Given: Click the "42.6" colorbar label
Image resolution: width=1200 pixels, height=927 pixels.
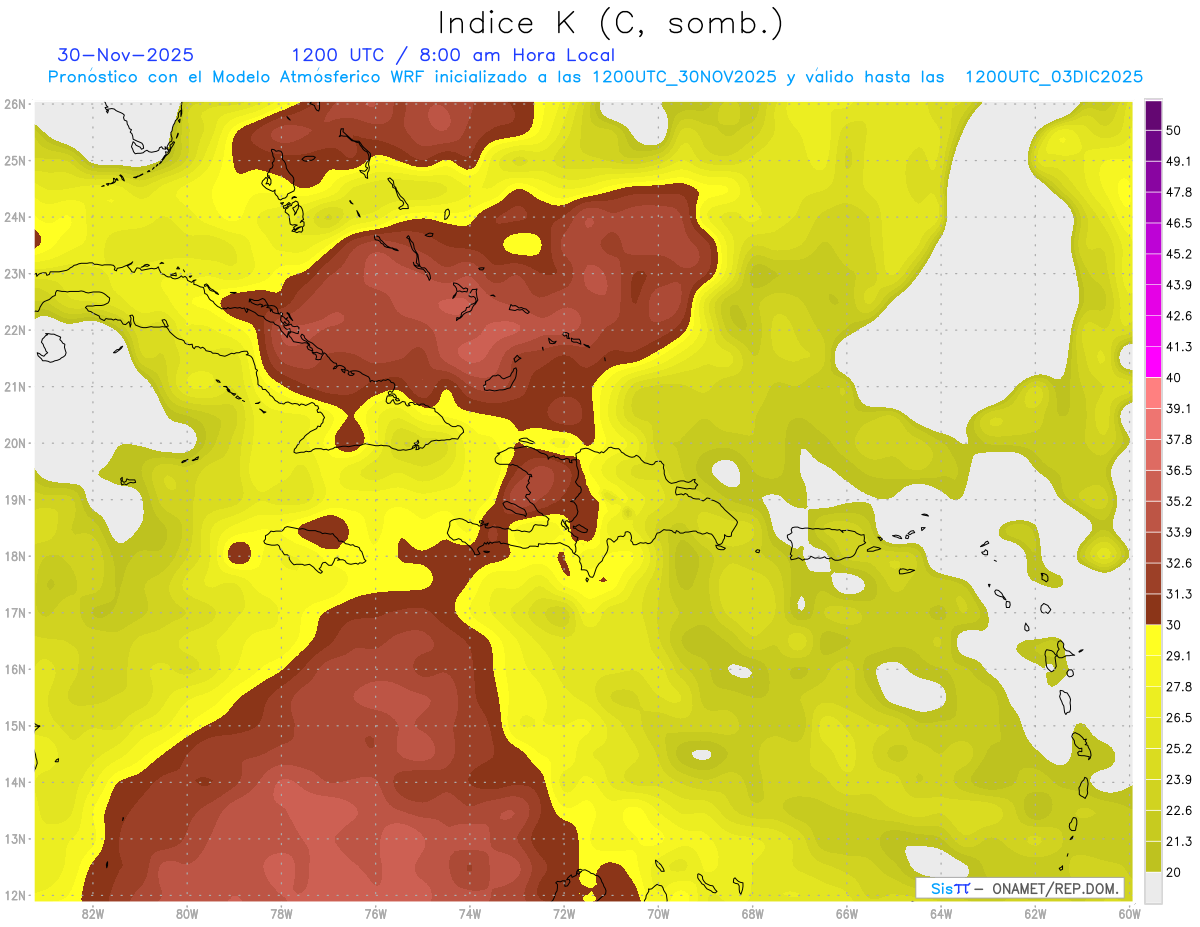Looking at the screenshot, I should 1179,316.
